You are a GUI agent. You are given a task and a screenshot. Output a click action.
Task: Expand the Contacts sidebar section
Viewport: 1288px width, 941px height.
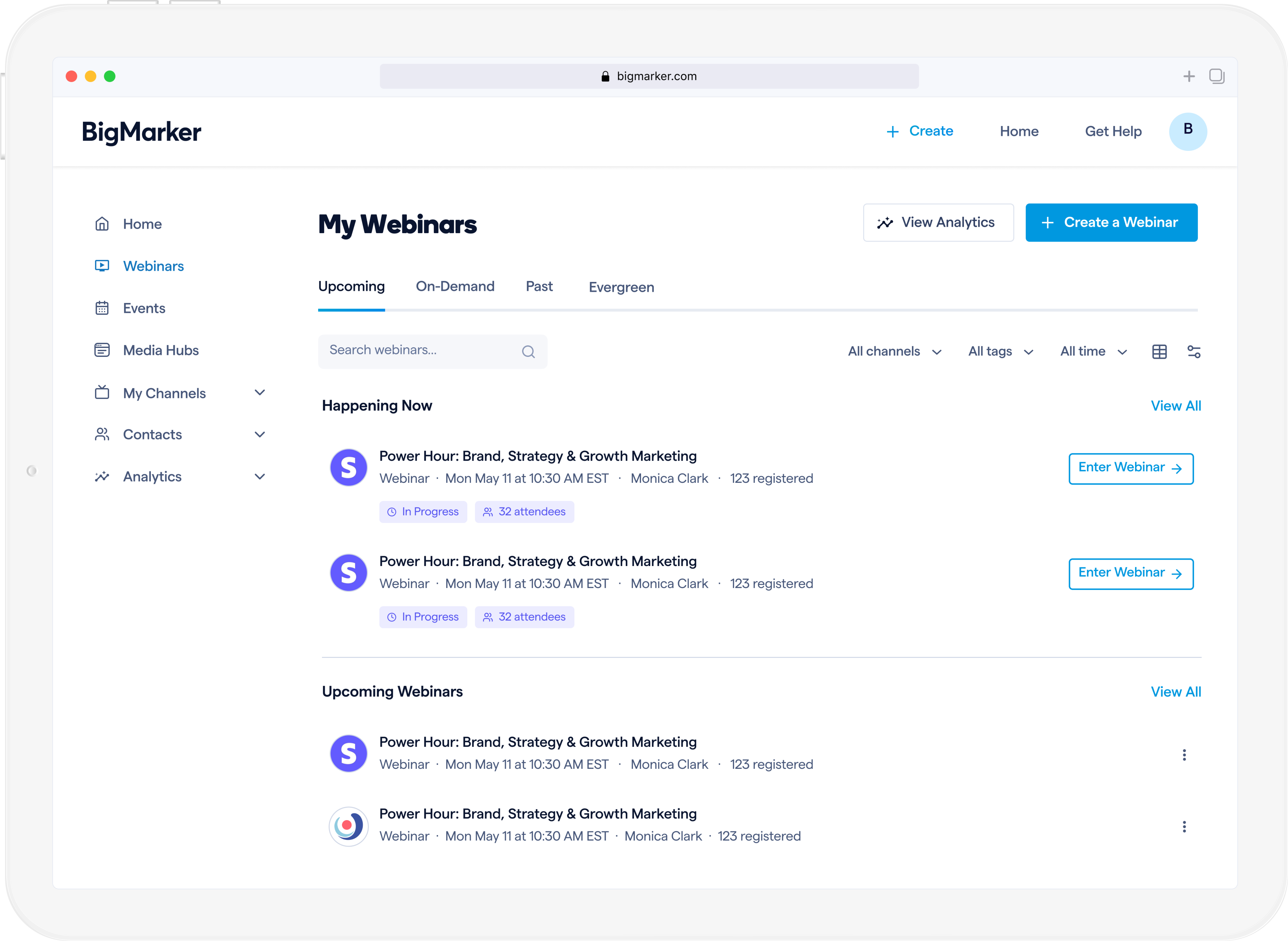point(260,435)
